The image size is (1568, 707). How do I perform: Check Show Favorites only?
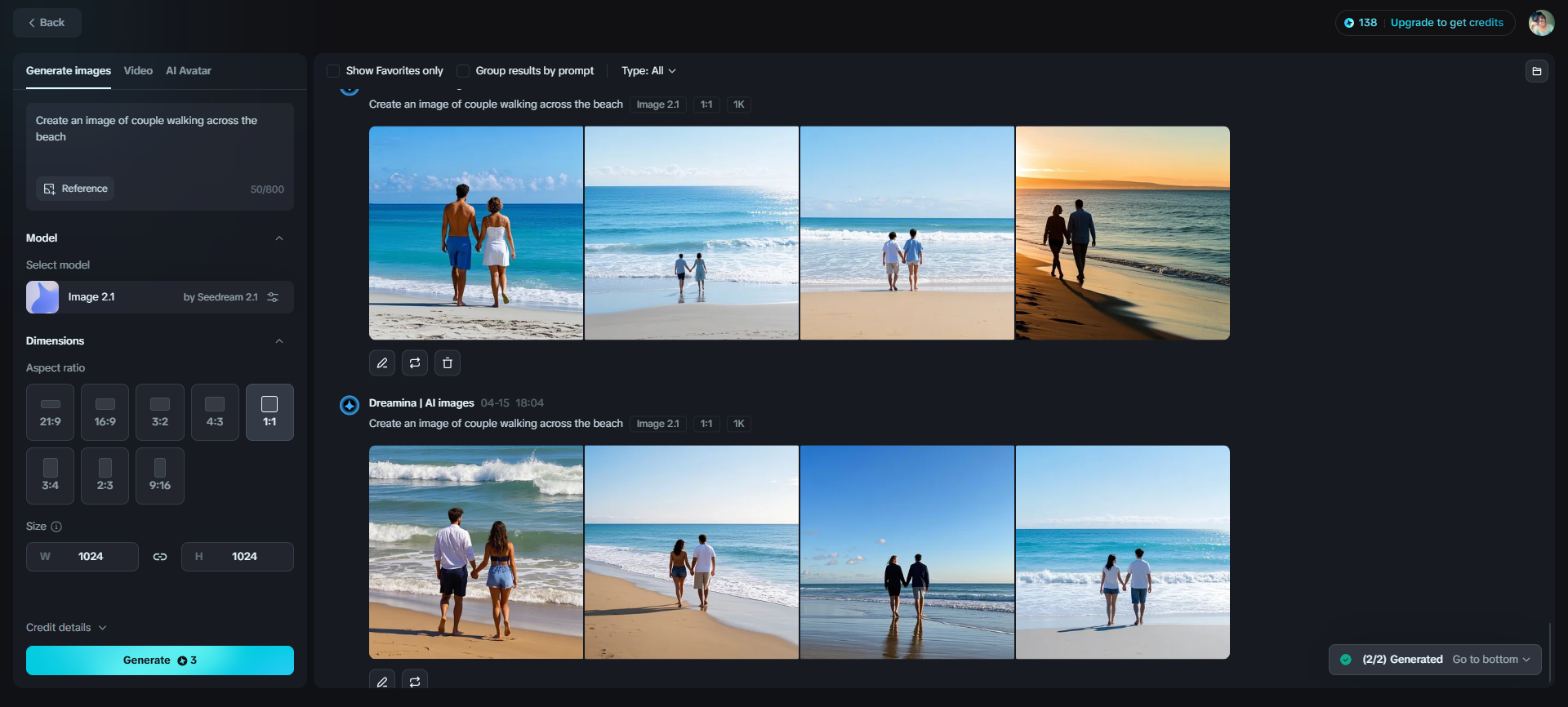point(333,71)
